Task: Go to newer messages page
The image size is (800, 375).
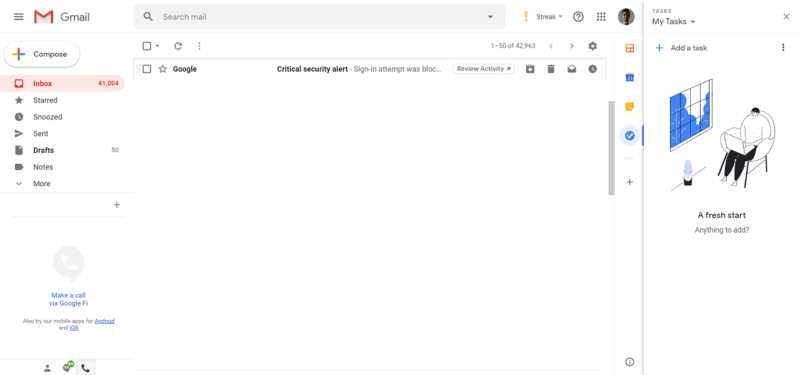Action: (x=551, y=46)
